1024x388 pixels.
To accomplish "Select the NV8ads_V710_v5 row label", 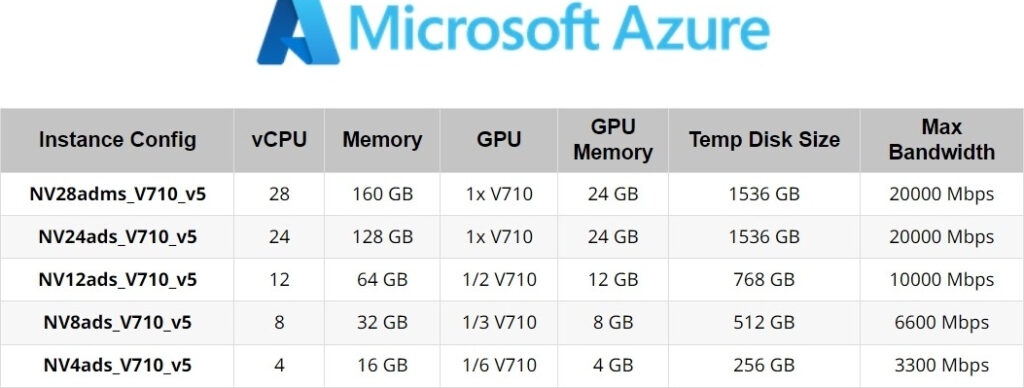I will (x=118, y=323).
